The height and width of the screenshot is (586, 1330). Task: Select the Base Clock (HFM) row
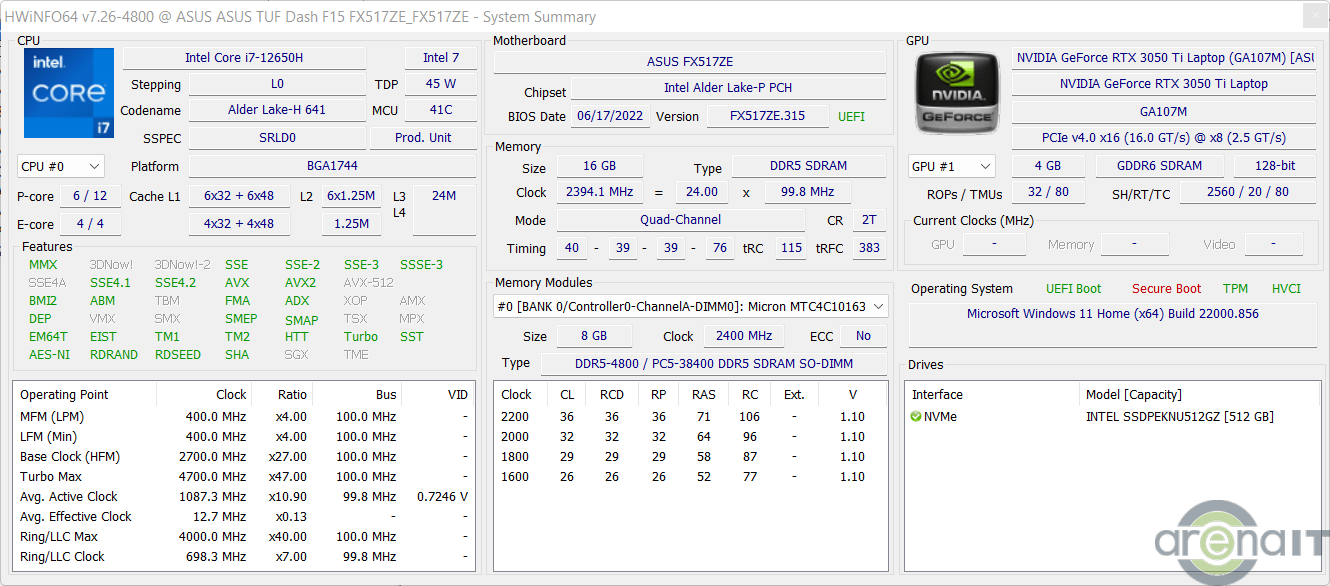243,457
